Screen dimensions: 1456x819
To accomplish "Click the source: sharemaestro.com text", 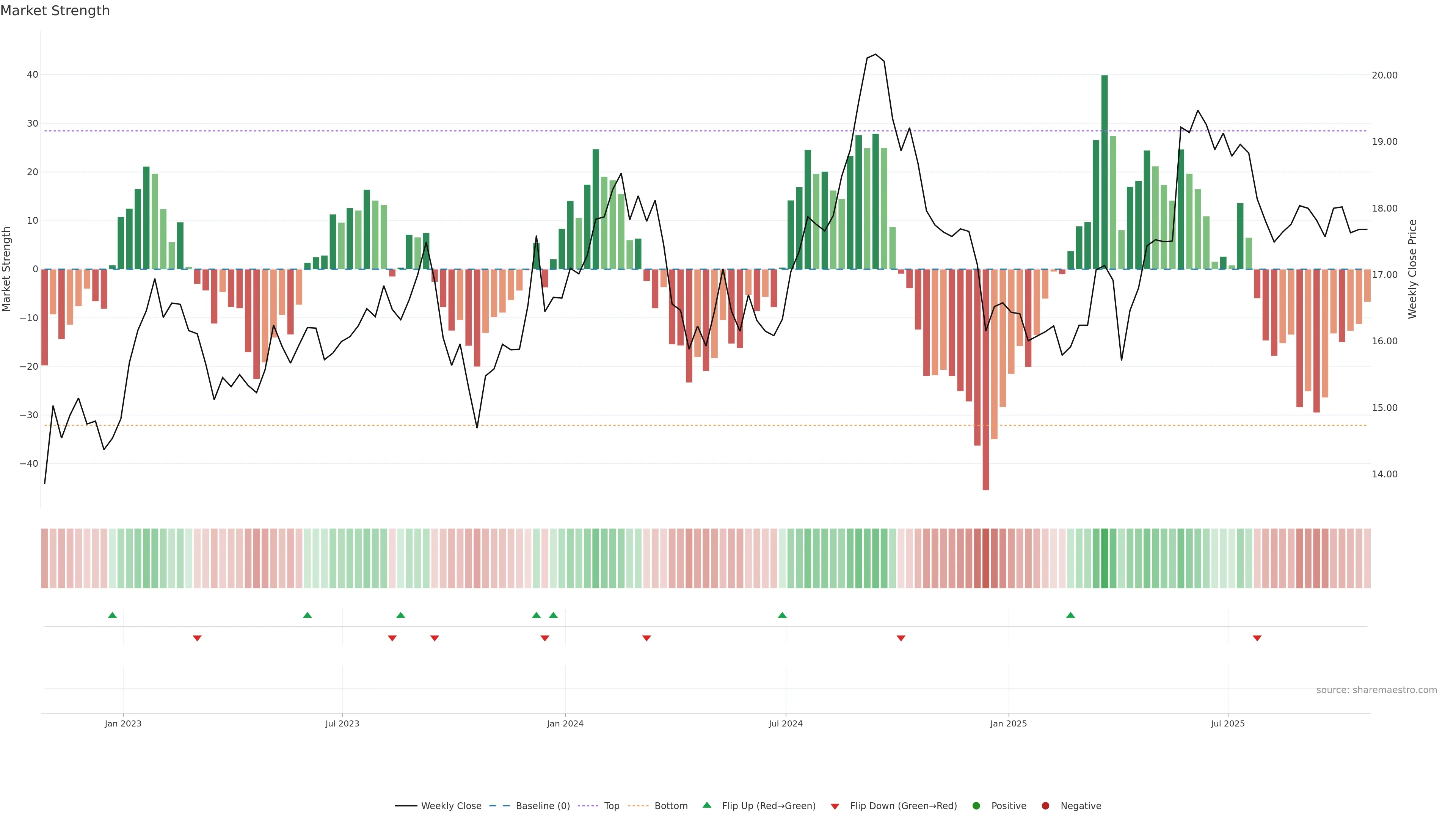I will pyautogui.click(x=1376, y=690).
